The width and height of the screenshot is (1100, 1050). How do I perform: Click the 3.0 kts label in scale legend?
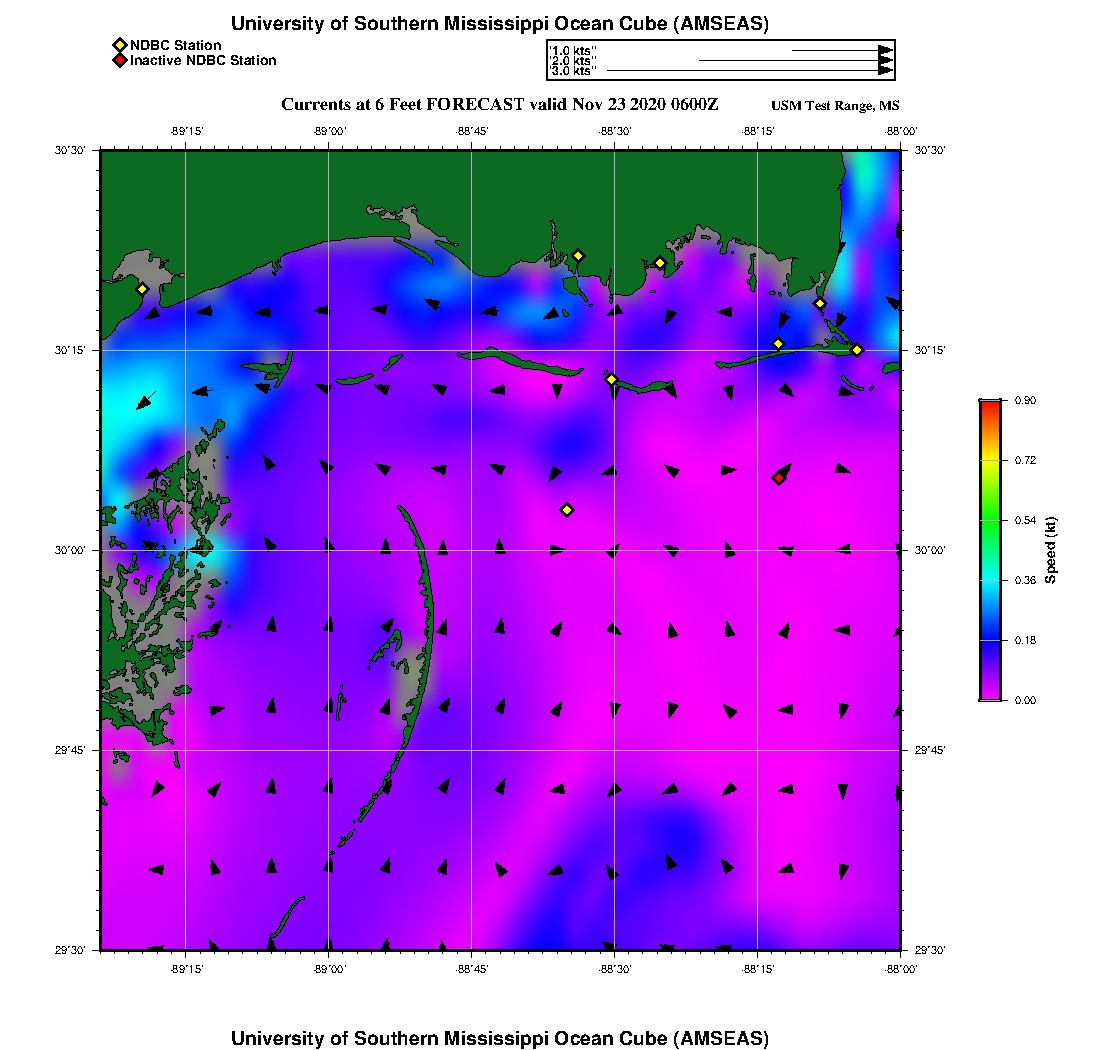pos(573,71)
